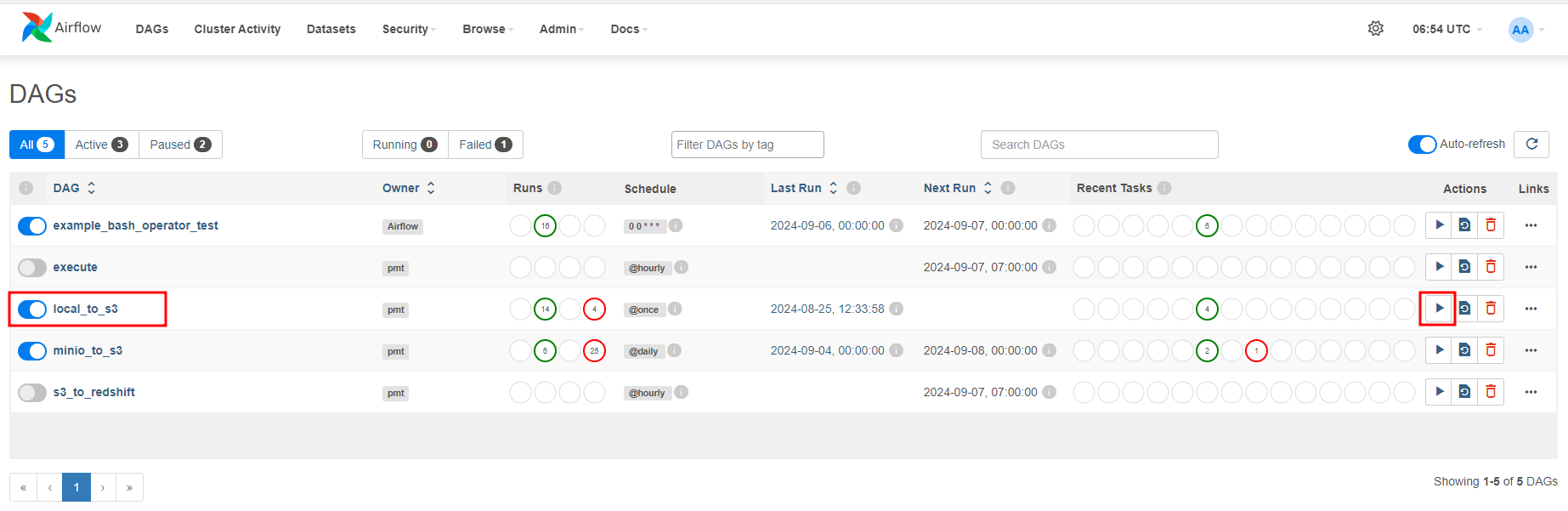Turn off Auto-refresh
The image size is (1568, 511).
pyautogui.click(x=1423, y=145)
